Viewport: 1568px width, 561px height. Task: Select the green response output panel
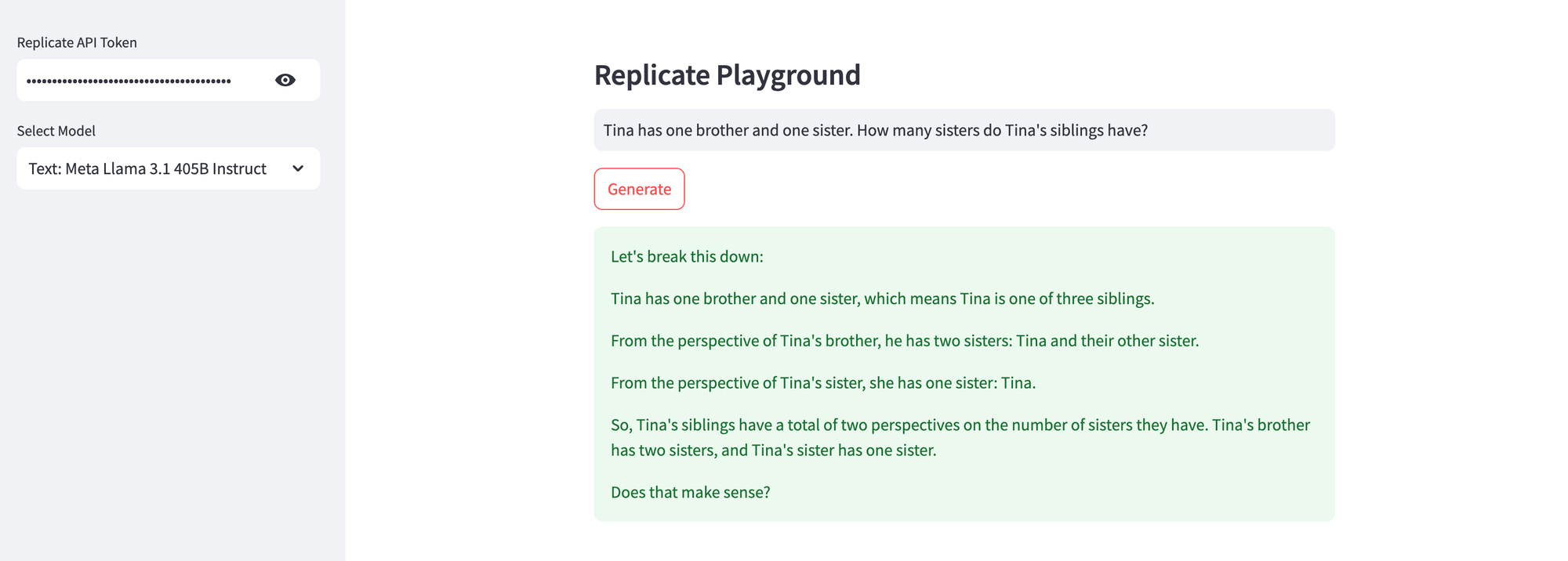pyautogui.click(x=964, y=373)
